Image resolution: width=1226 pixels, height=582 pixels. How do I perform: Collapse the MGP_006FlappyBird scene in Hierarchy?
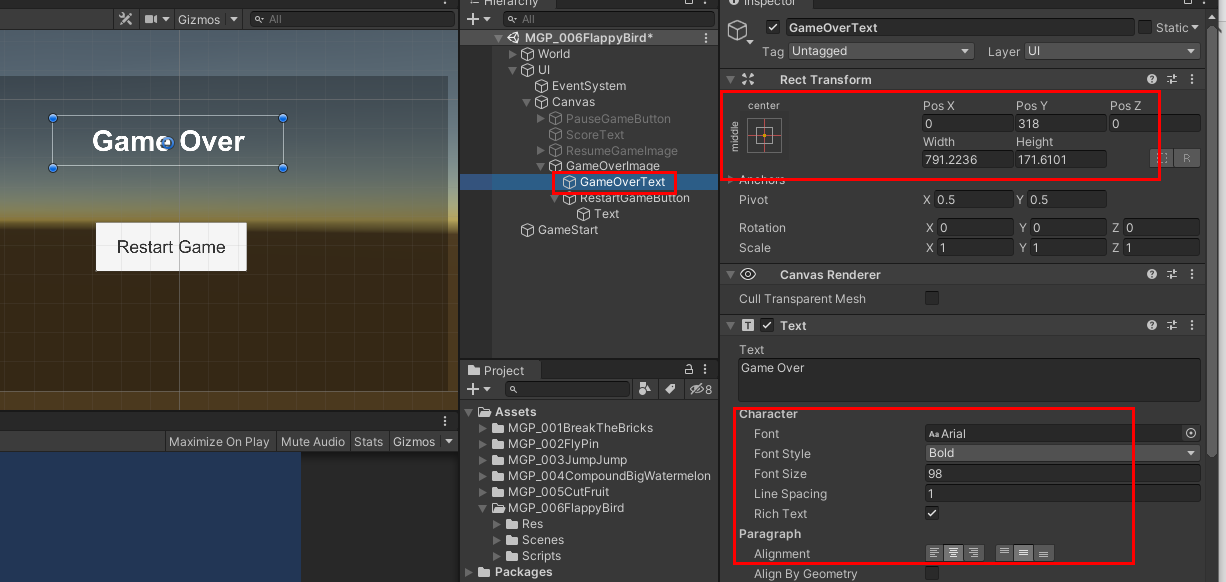click(499, 38)
